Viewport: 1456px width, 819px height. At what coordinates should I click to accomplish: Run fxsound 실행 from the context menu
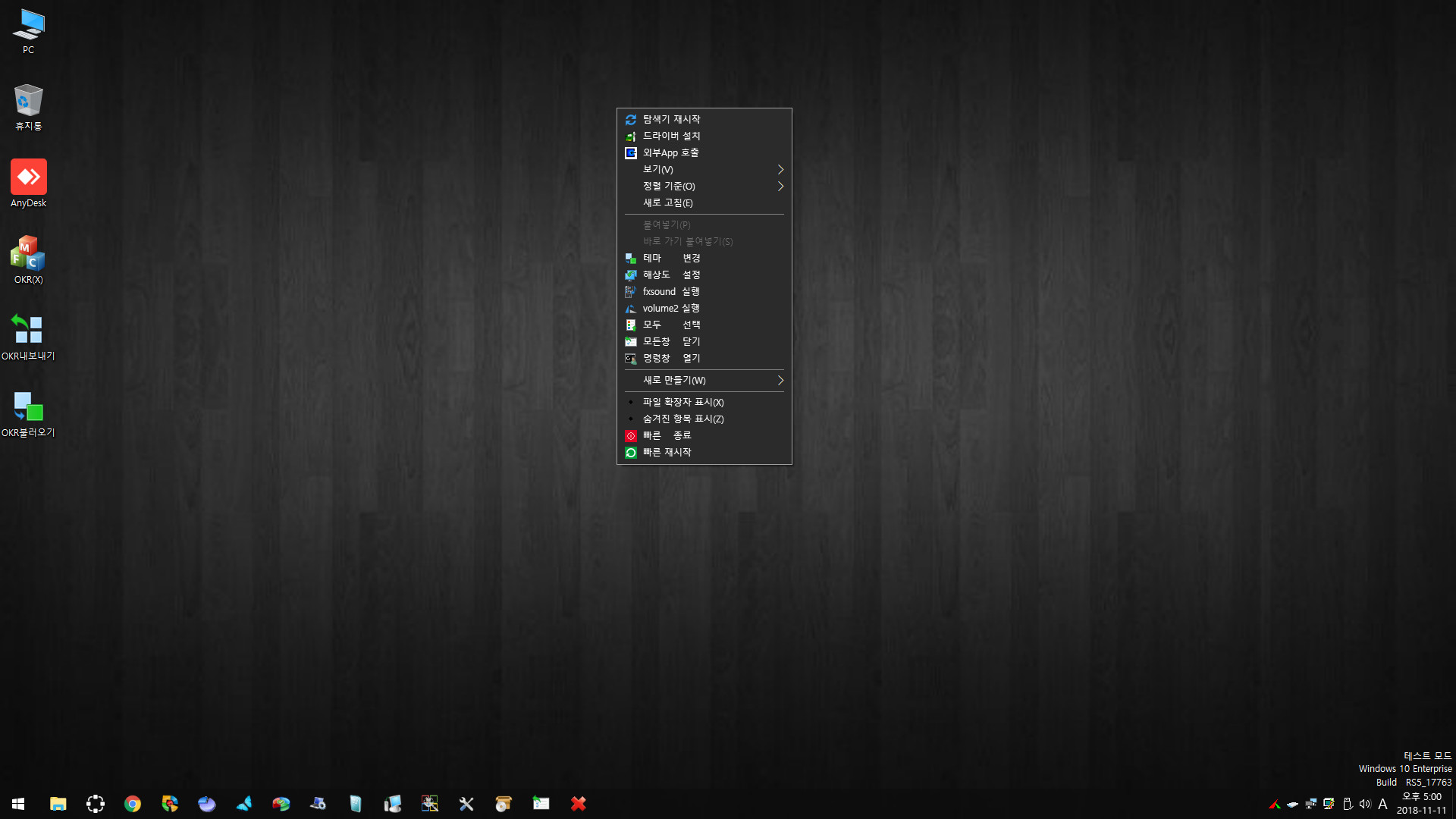[x=704, y=292]
